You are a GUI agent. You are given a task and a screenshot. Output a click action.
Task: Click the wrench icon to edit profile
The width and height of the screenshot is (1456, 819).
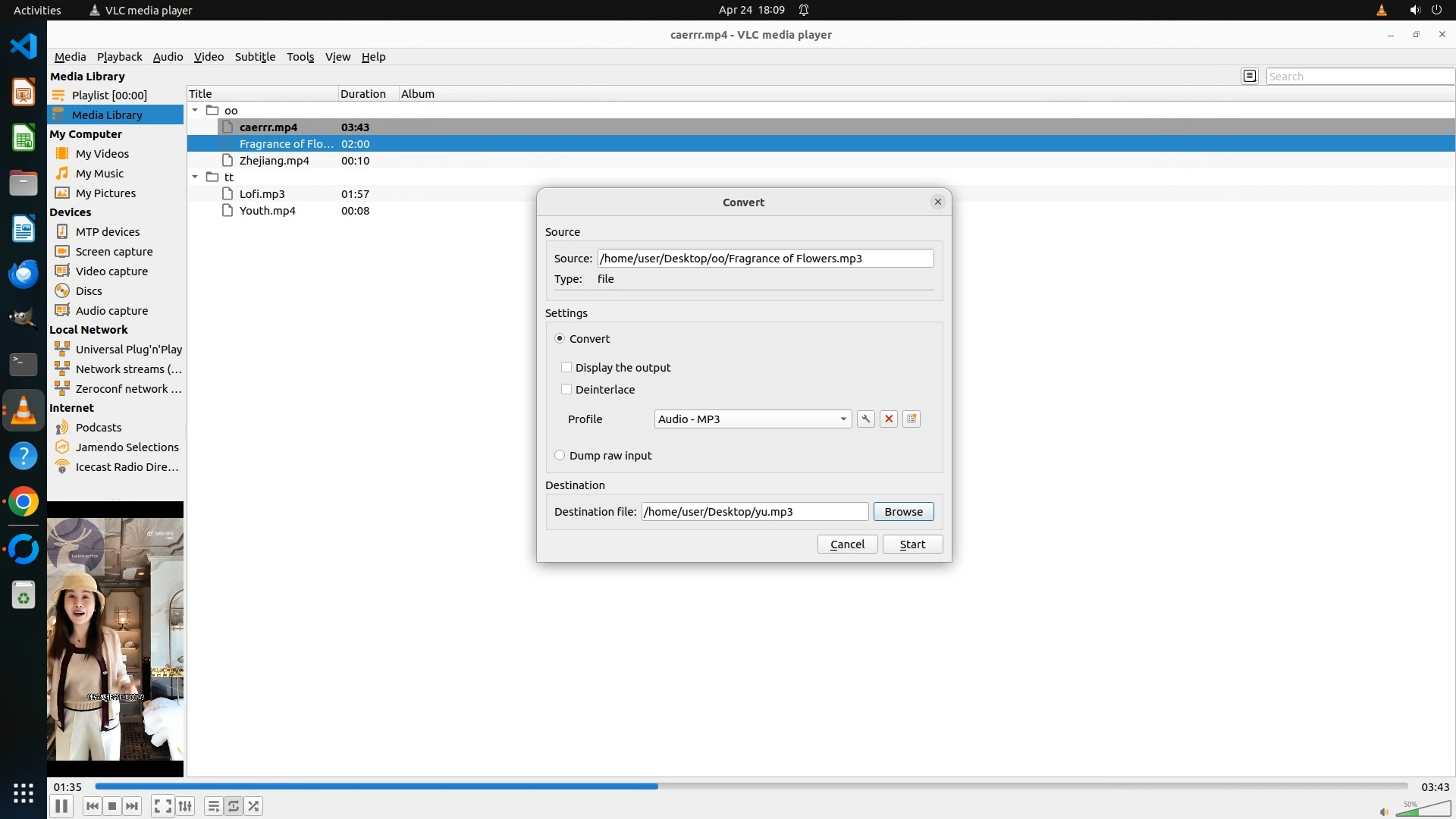pyautogui.click(x=865, y=419)
